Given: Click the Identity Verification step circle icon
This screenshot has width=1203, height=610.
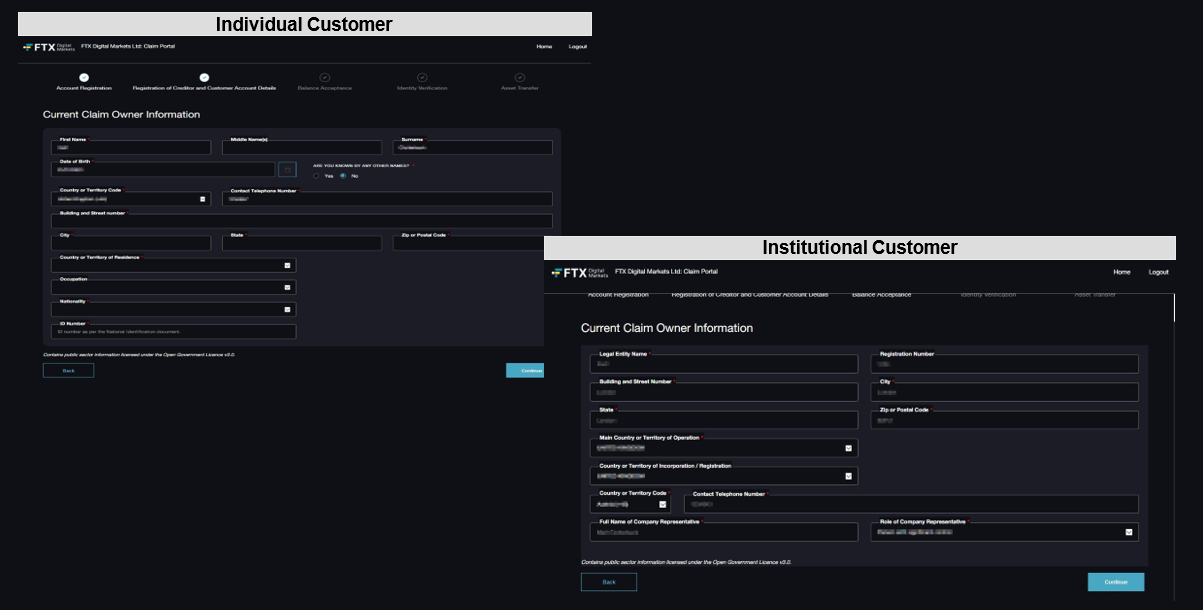Looking at the screenshot, I should (x=422, y=77).
